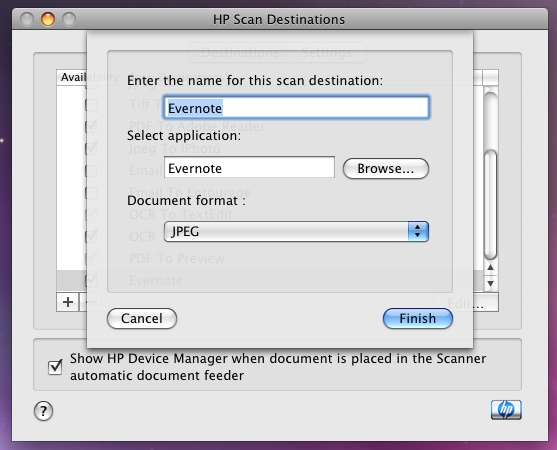The width and height of the screenshot is (557, 450).
Task: Select the PDF To Preview list row
Action: click(270, 259)
